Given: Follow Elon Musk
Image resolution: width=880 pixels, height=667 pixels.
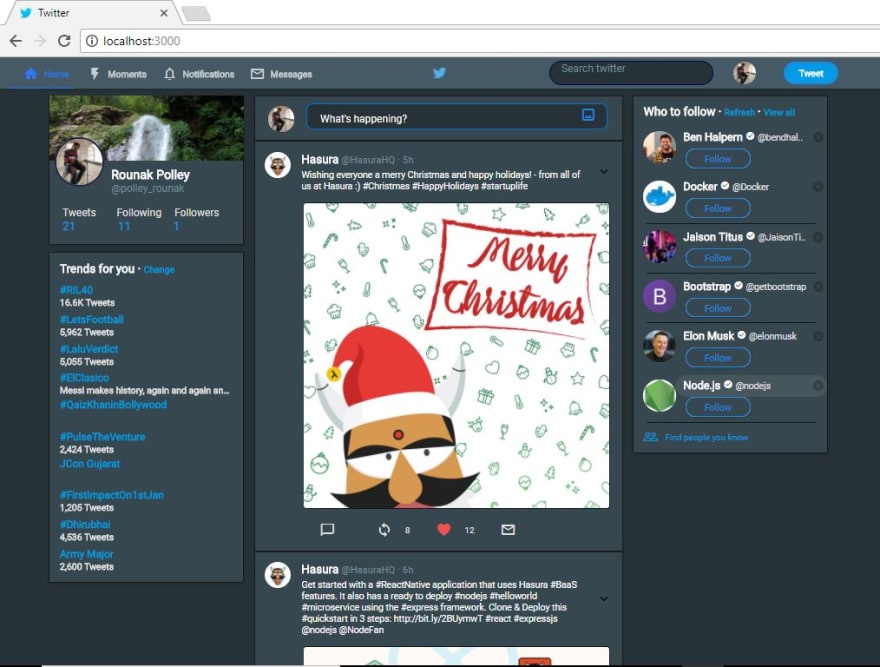Looking at the screenshot, I should [718, 358].
